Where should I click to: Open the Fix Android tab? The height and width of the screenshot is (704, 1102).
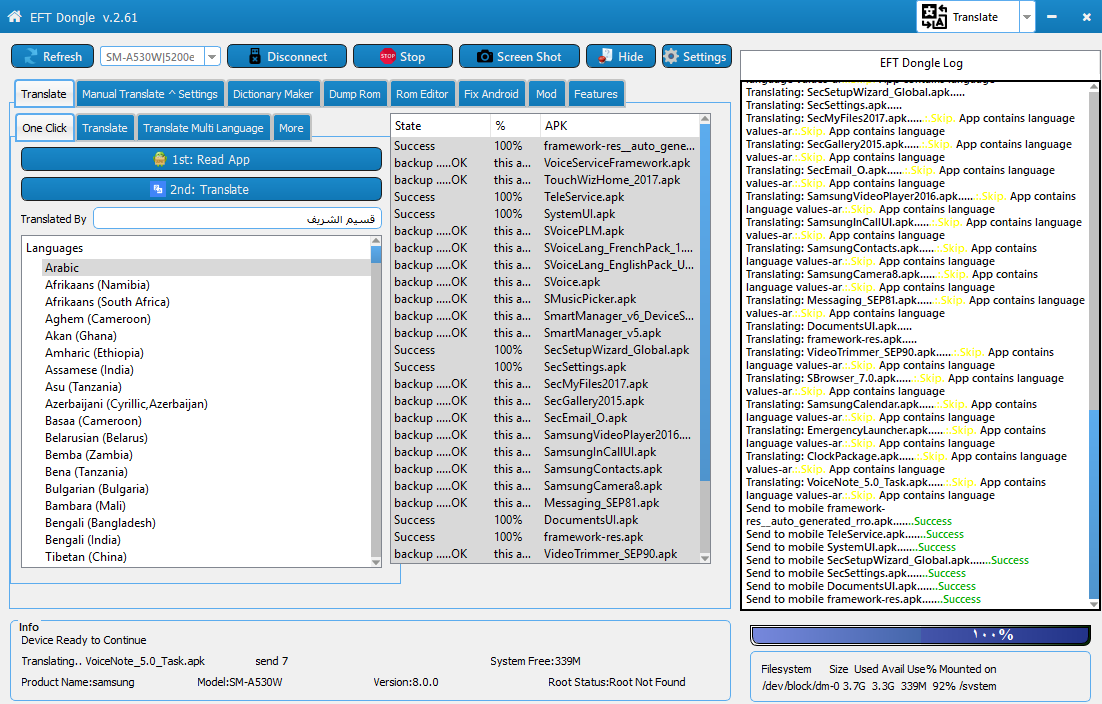tap(491, 93)
